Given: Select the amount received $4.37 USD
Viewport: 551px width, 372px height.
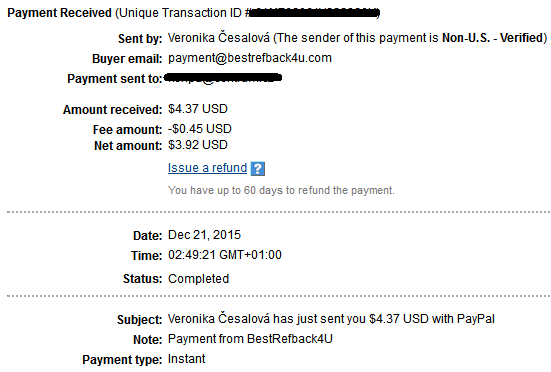Looking at the screenshot, I should tap(198, 109).
